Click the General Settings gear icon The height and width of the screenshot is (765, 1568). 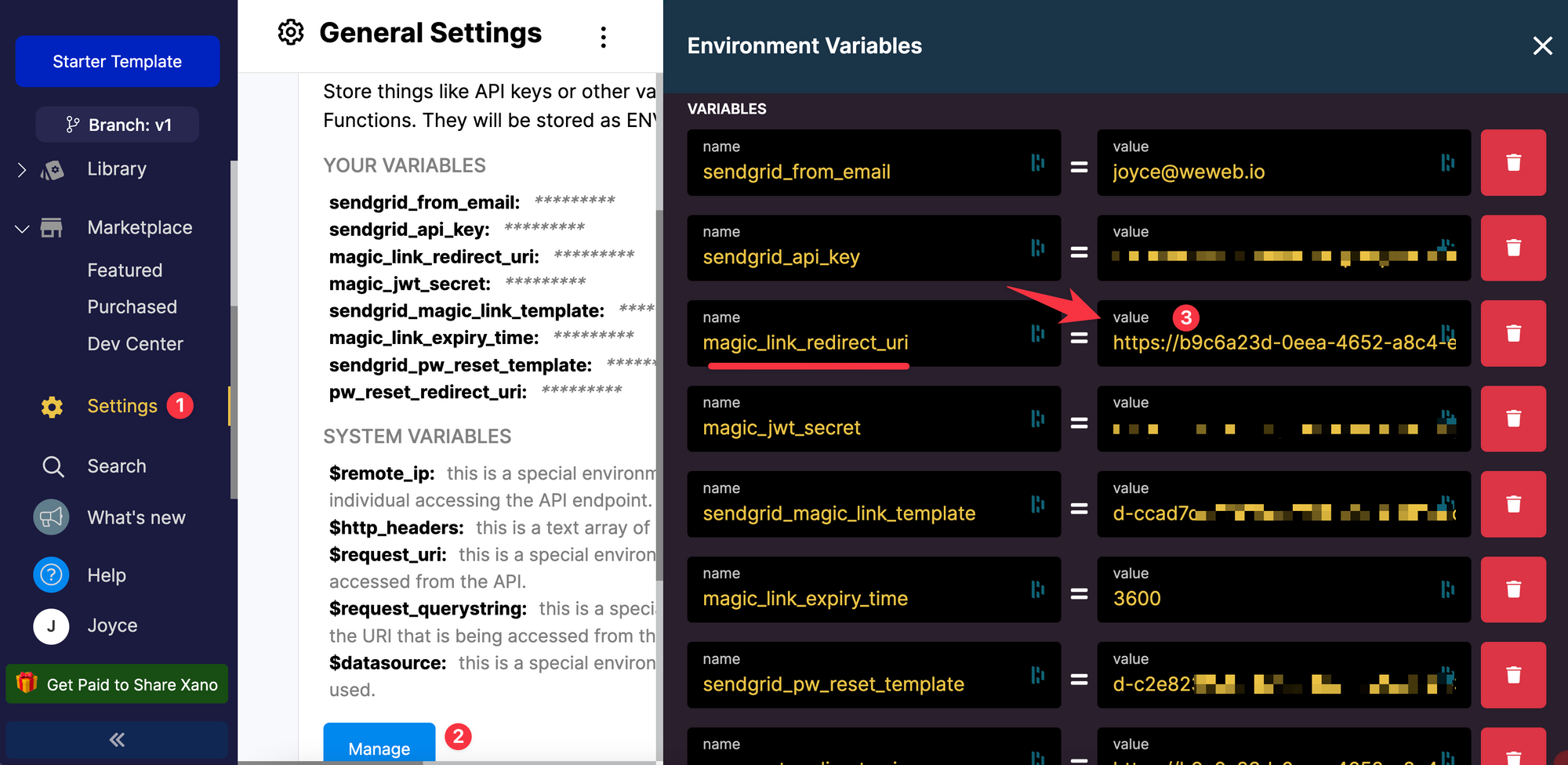click(x=291, y=33)
